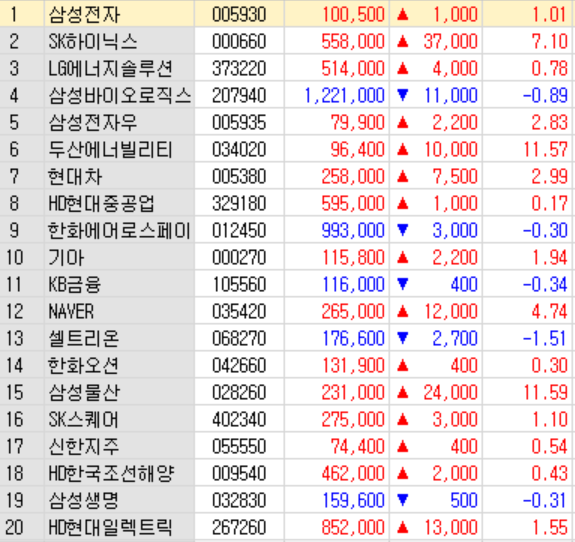The height and width of the screenshot is (542, 575).
Task: Click stock code 035420
Action: click(239, 312)
